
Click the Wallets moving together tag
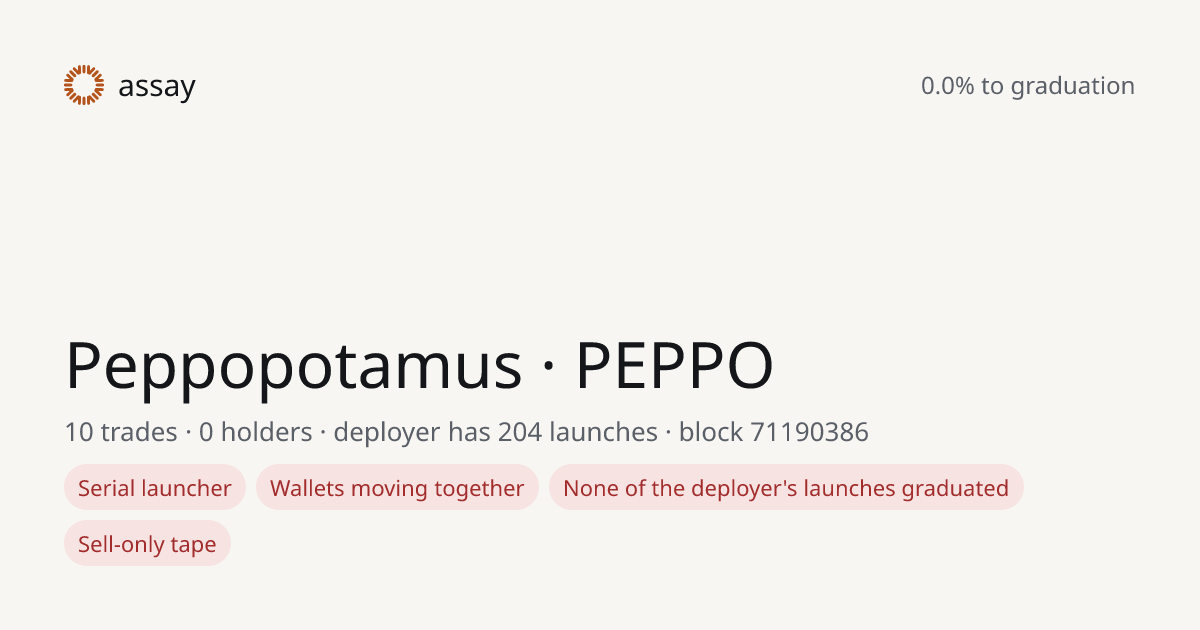point(397,488)
